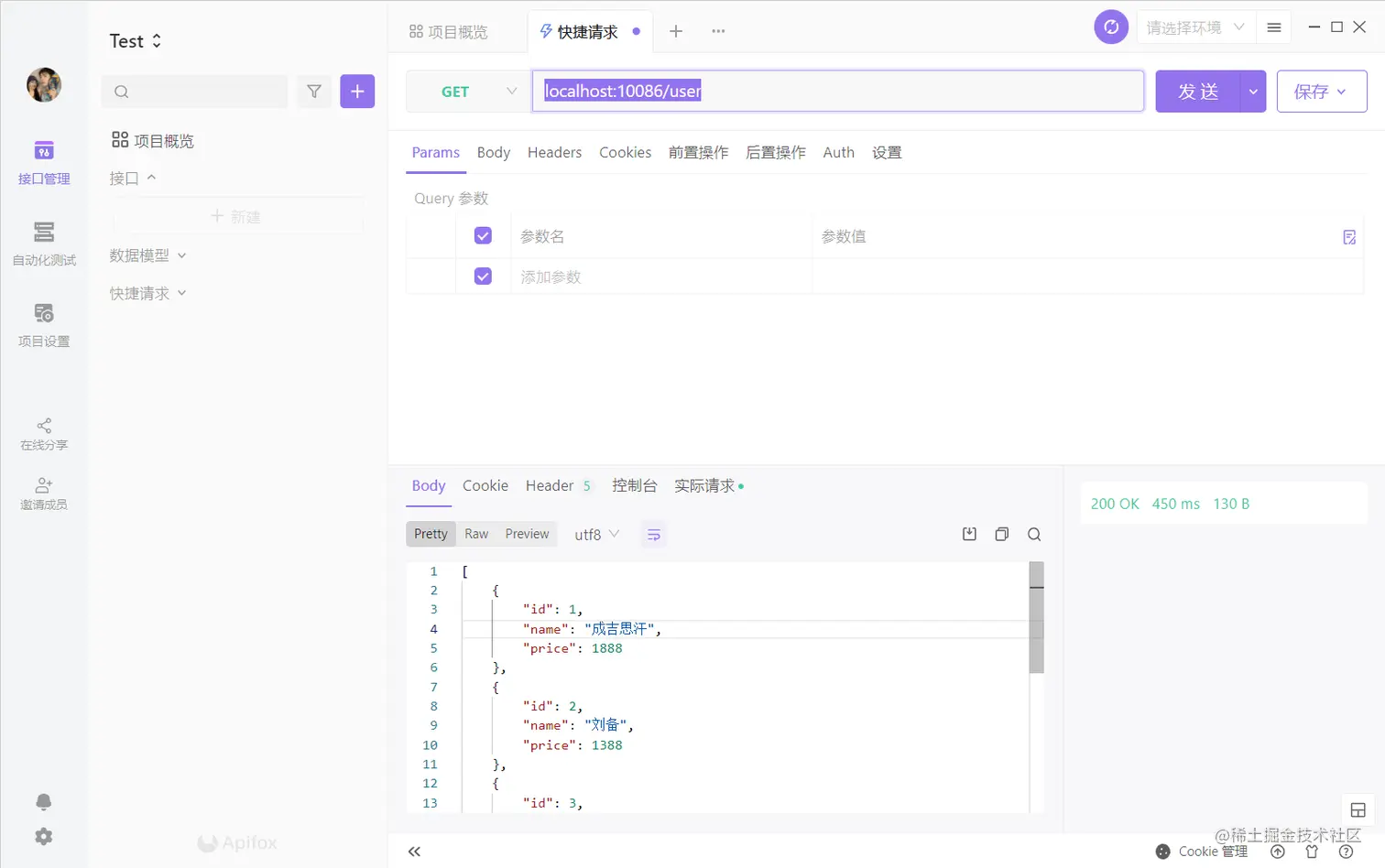Viewport: 1385px width, 868px height.
Task: Open the hamburger menu icon
Action: [x=1274, y=27]
